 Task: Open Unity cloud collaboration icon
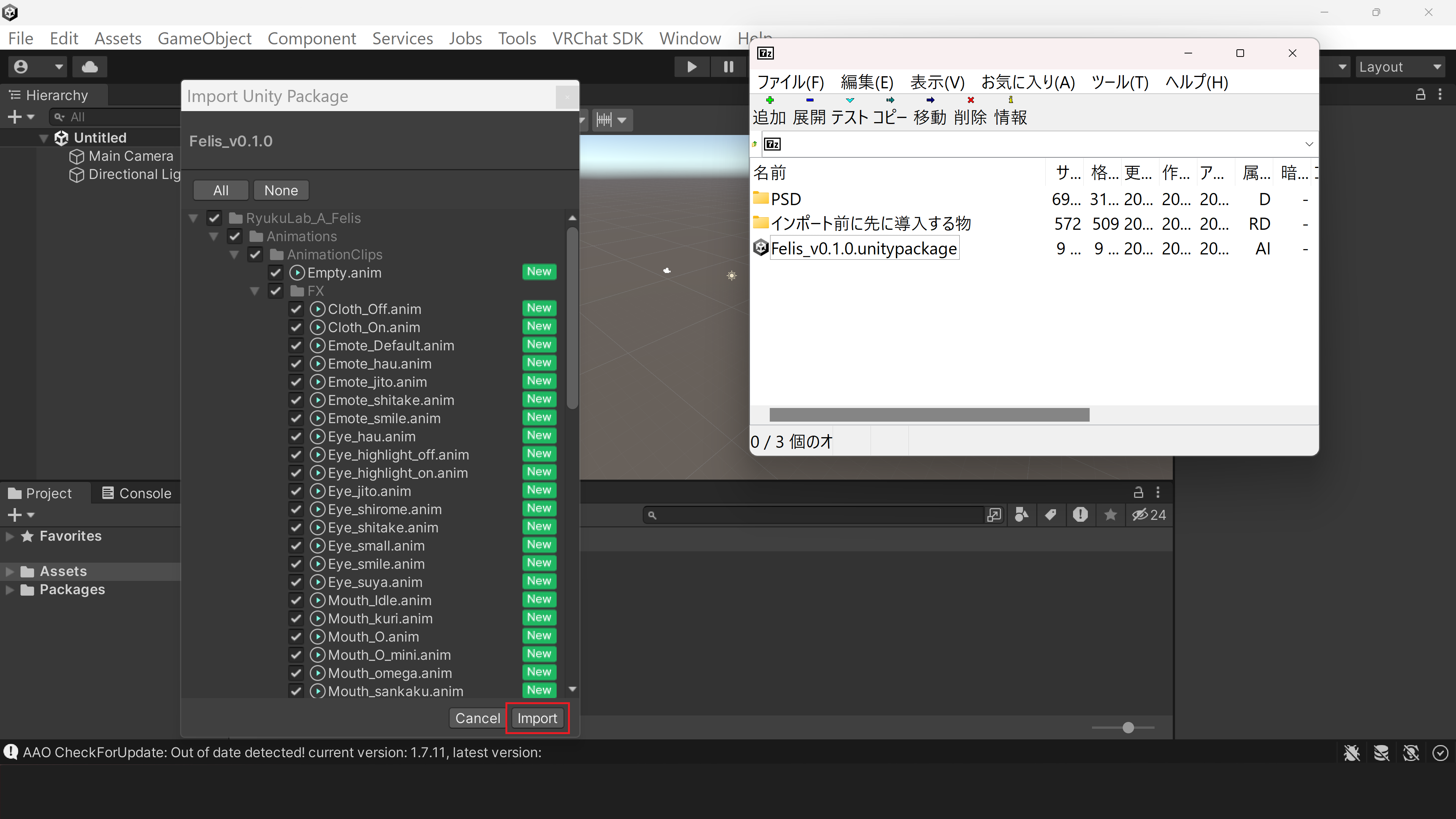point(90,66)
